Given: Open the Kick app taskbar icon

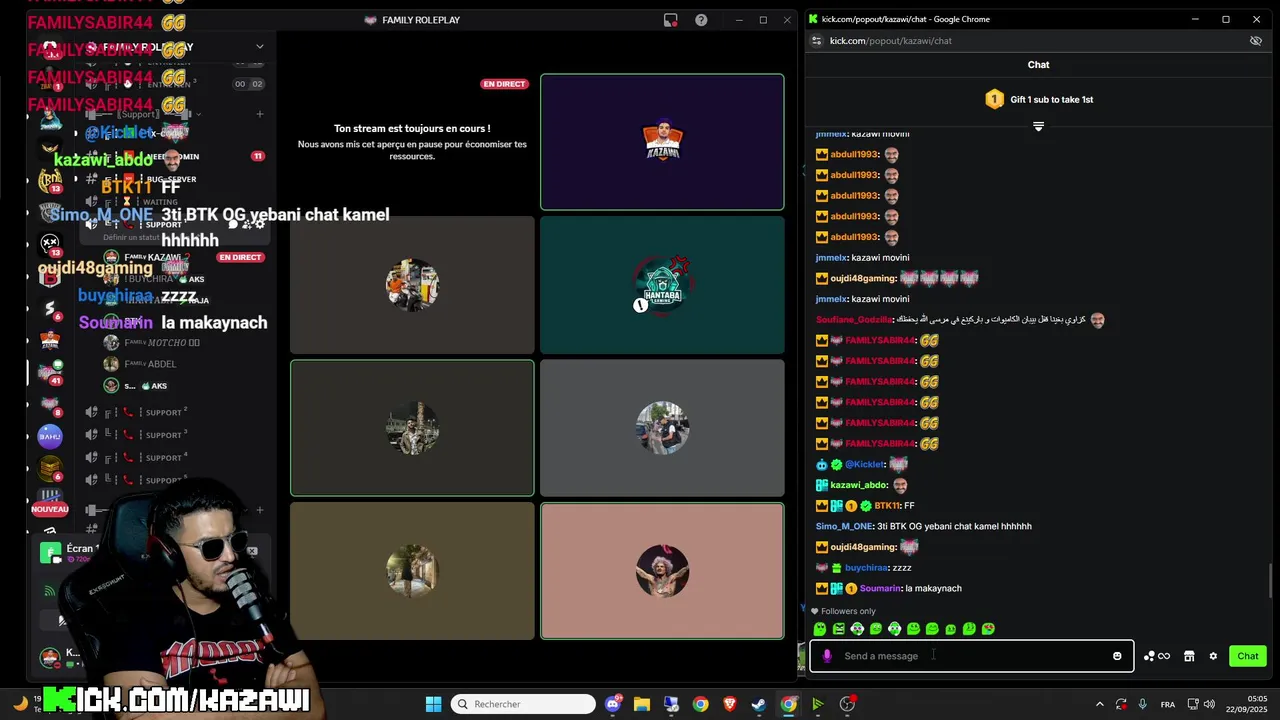Looking at the screenshot, I should coord(817,704).
